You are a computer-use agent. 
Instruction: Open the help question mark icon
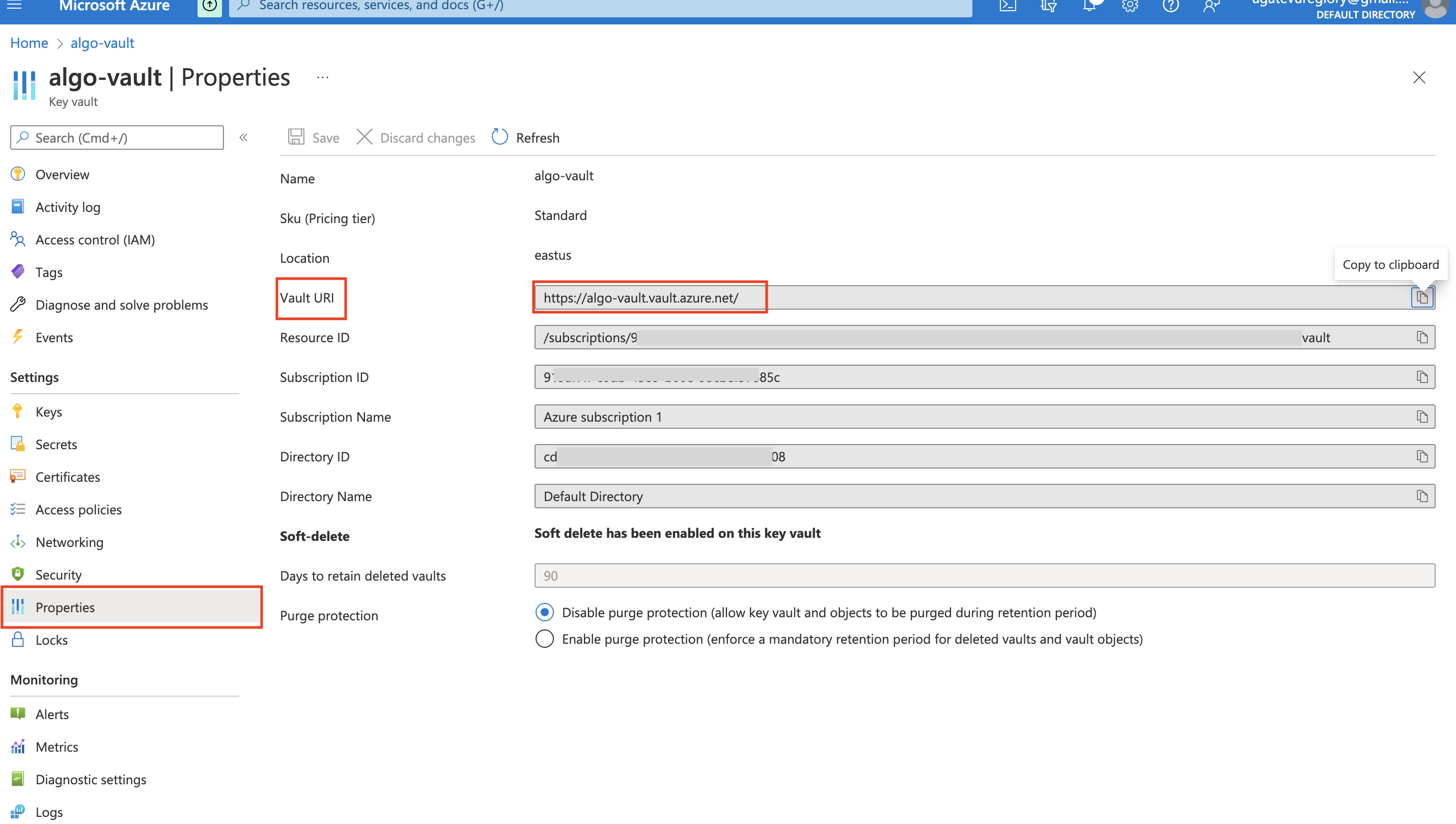tap(1170, 6)
